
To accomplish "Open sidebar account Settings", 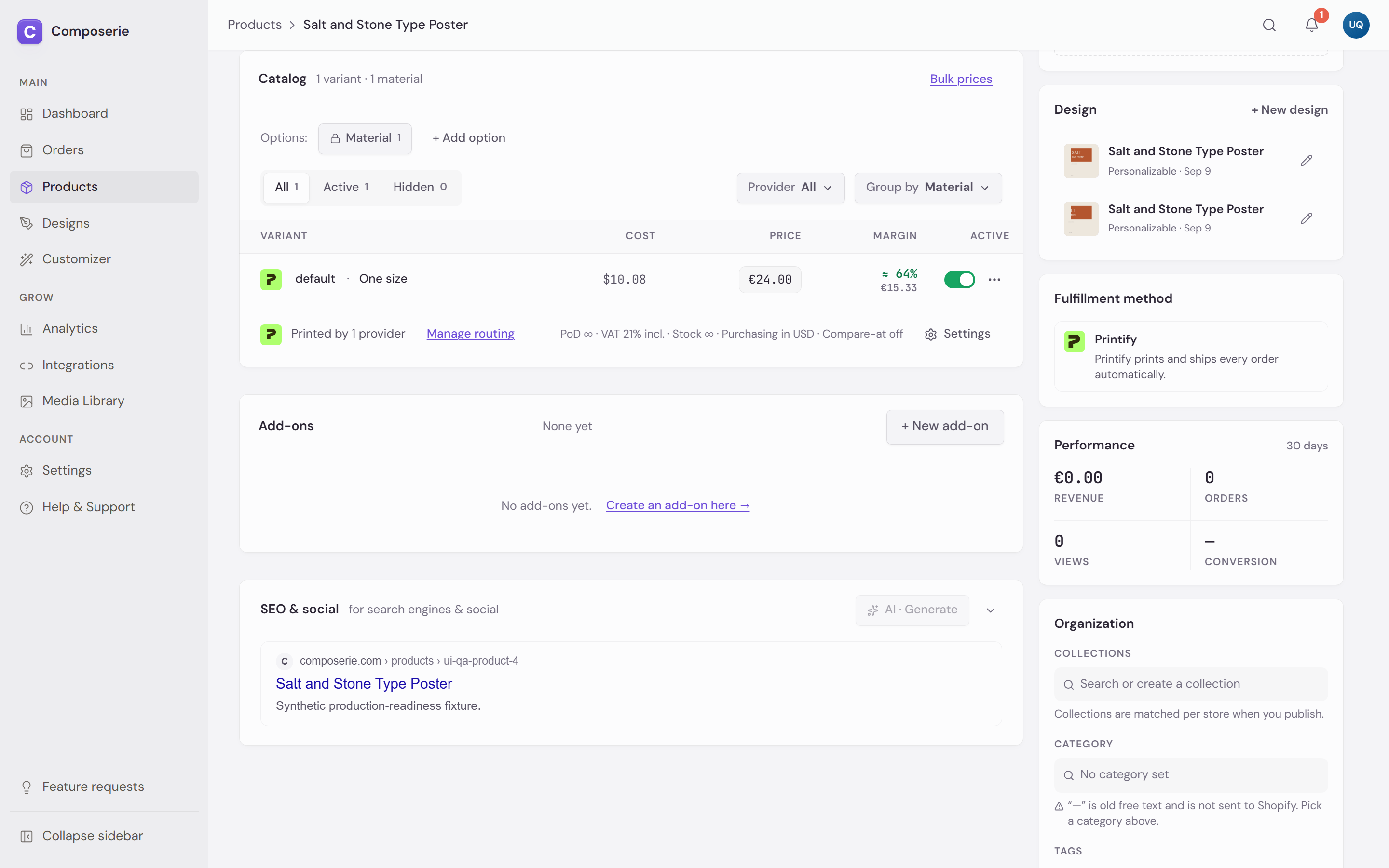I will pyautogui.click(x=105, y=471).
